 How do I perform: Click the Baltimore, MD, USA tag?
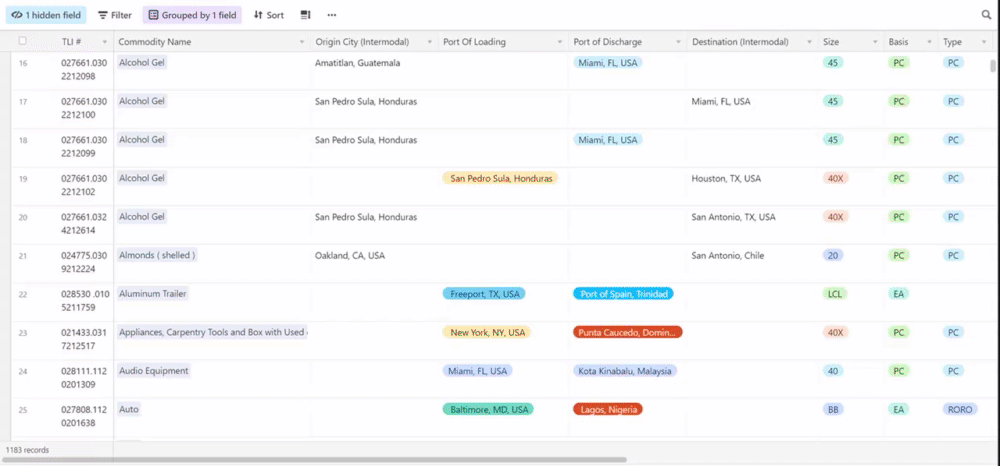click(488, 409)
